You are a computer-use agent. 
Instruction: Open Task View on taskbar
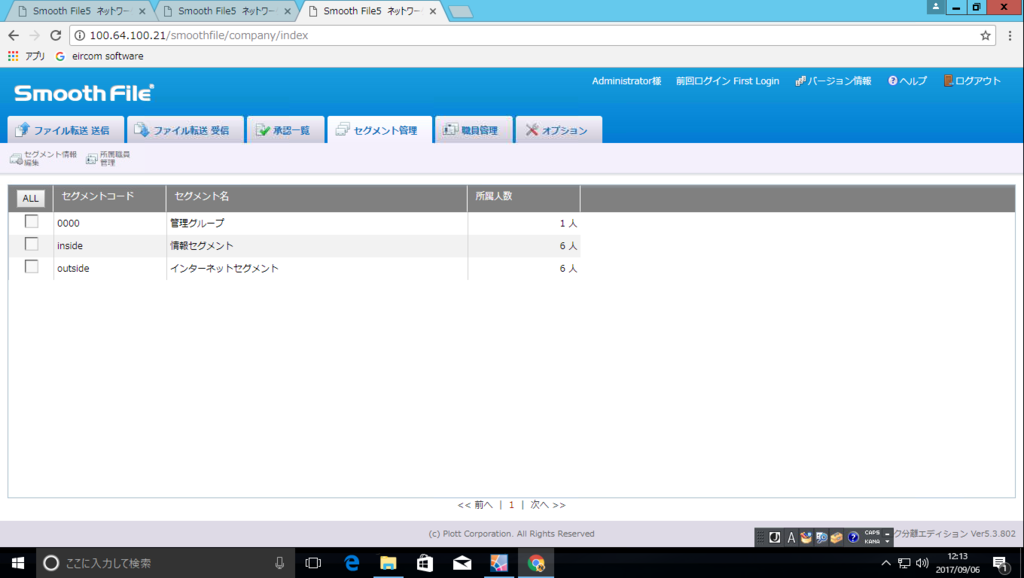pos(313,563)
